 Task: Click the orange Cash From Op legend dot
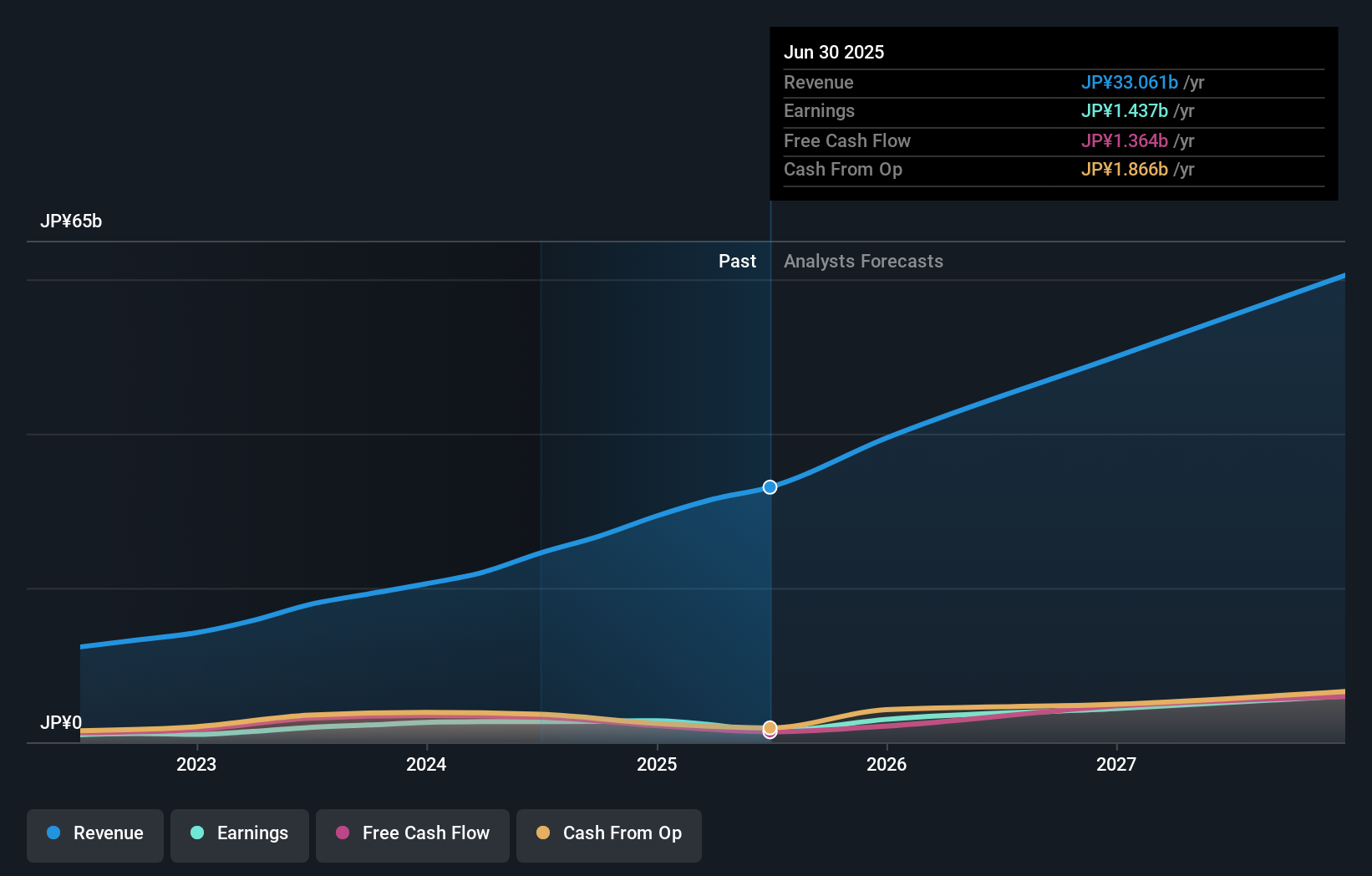point(546,833)
